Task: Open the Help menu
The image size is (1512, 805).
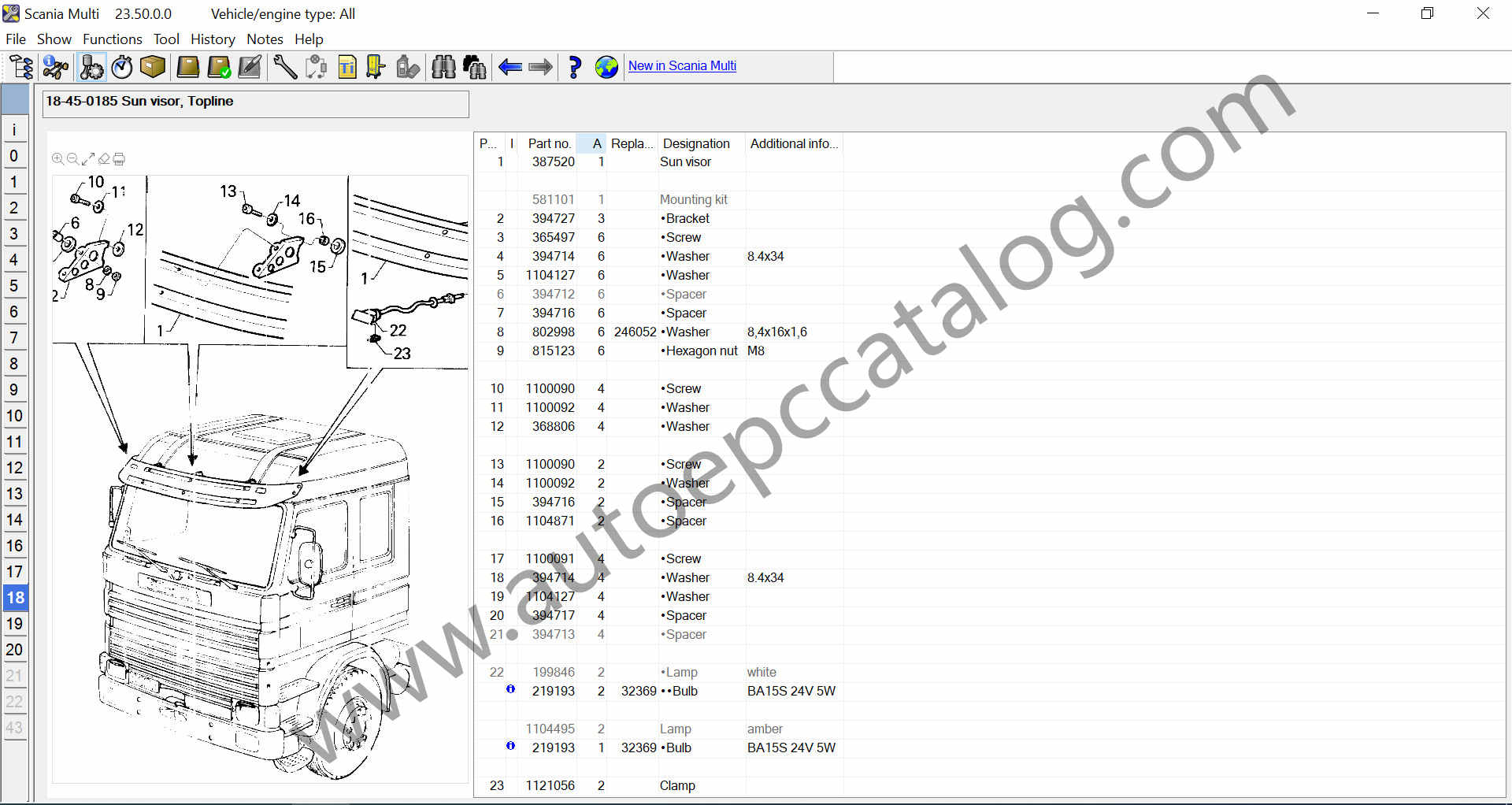Action: [309, 39]
